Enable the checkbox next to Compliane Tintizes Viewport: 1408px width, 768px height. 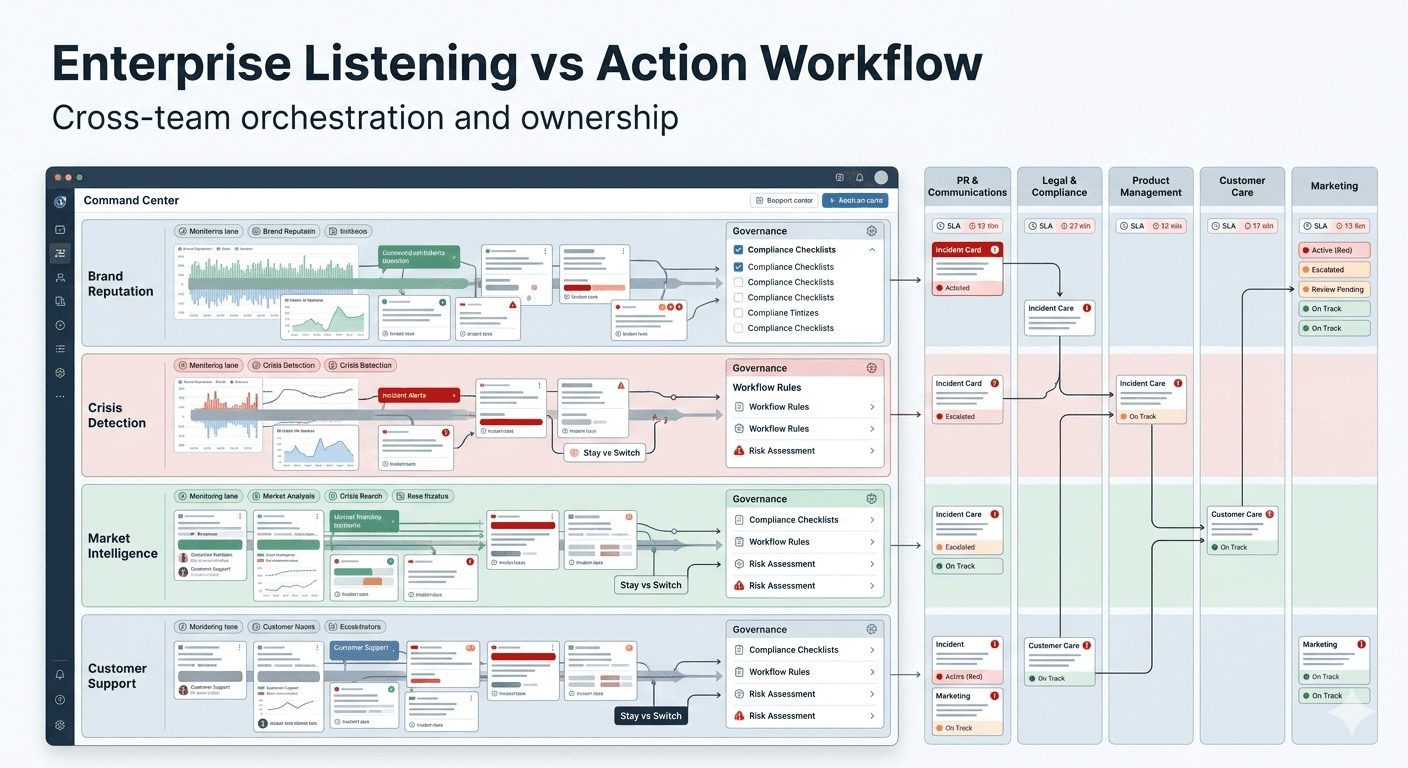[x=738, y=313]
